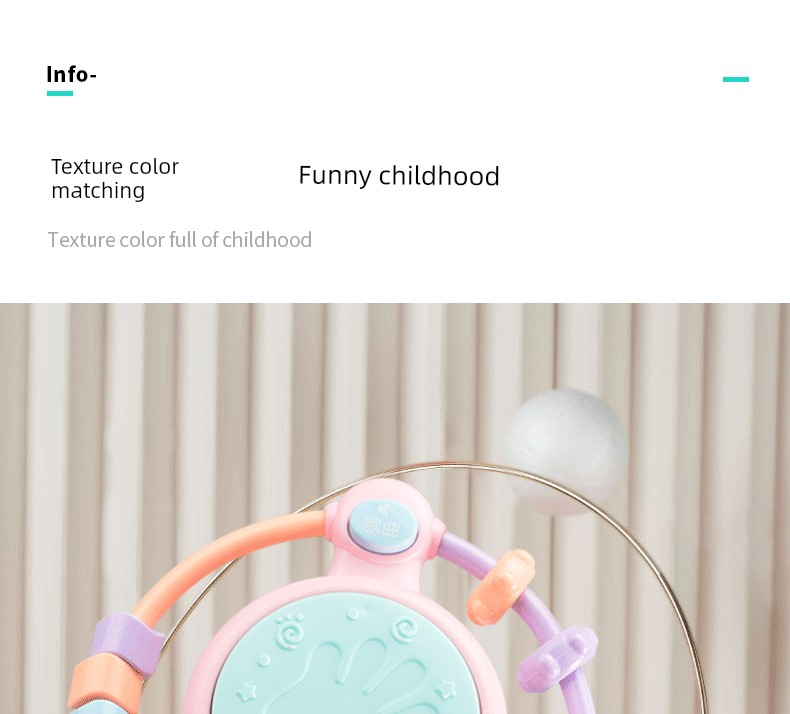This screenshot has height=714, width=790.
Task: Click the star emboss at drum's left edge
Action: click(x=247, y=692)
